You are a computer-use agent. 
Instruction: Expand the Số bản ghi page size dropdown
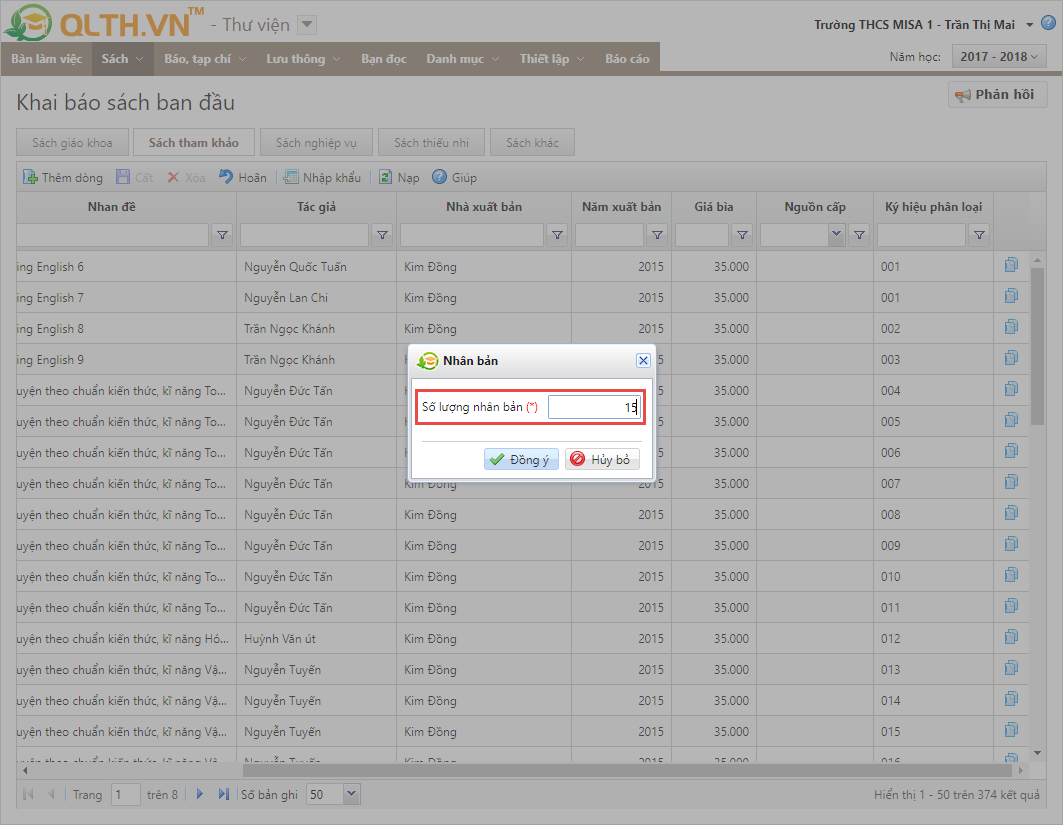pos(351,794)
